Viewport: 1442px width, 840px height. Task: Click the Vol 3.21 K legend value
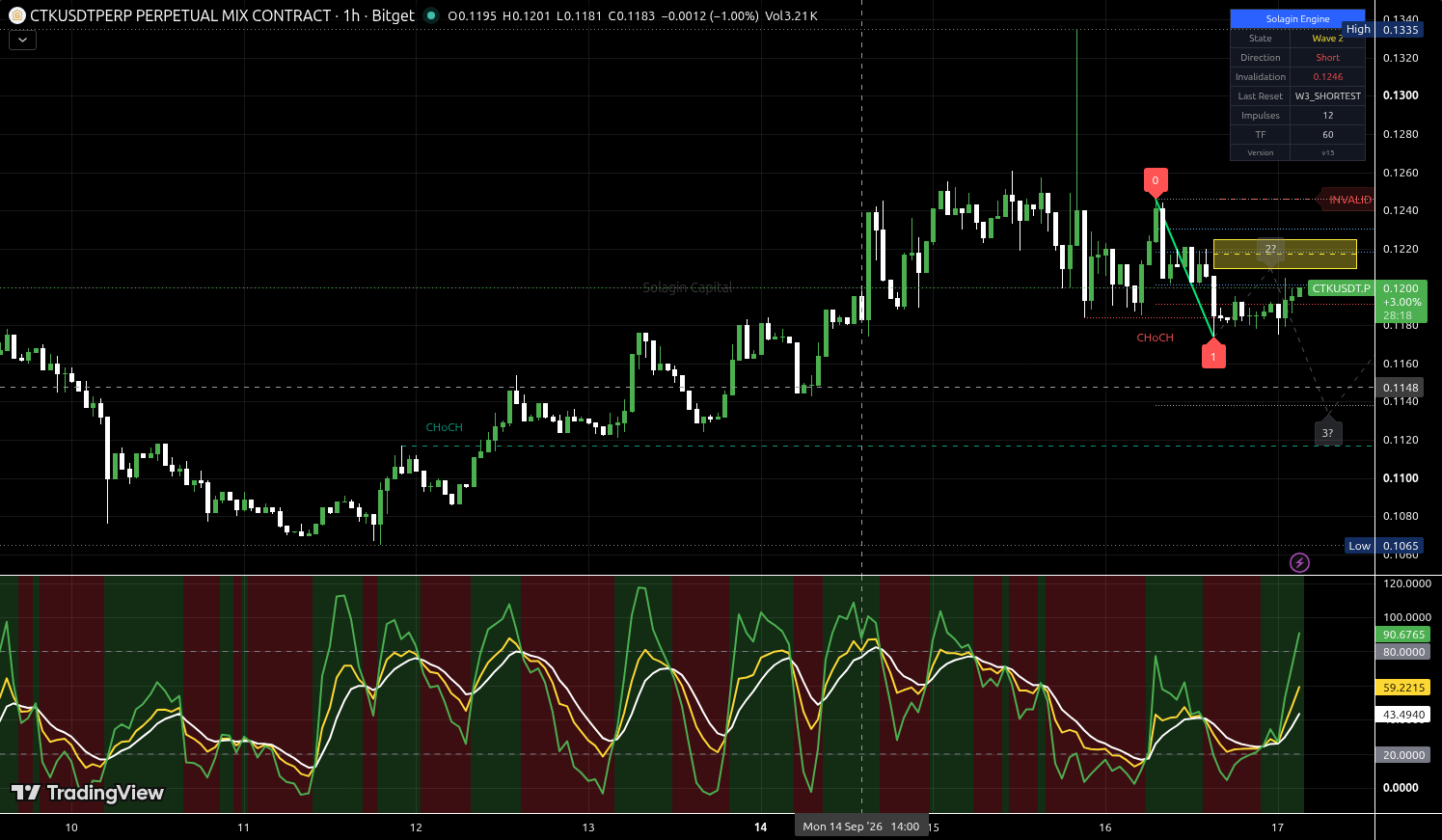coord(791,15)
